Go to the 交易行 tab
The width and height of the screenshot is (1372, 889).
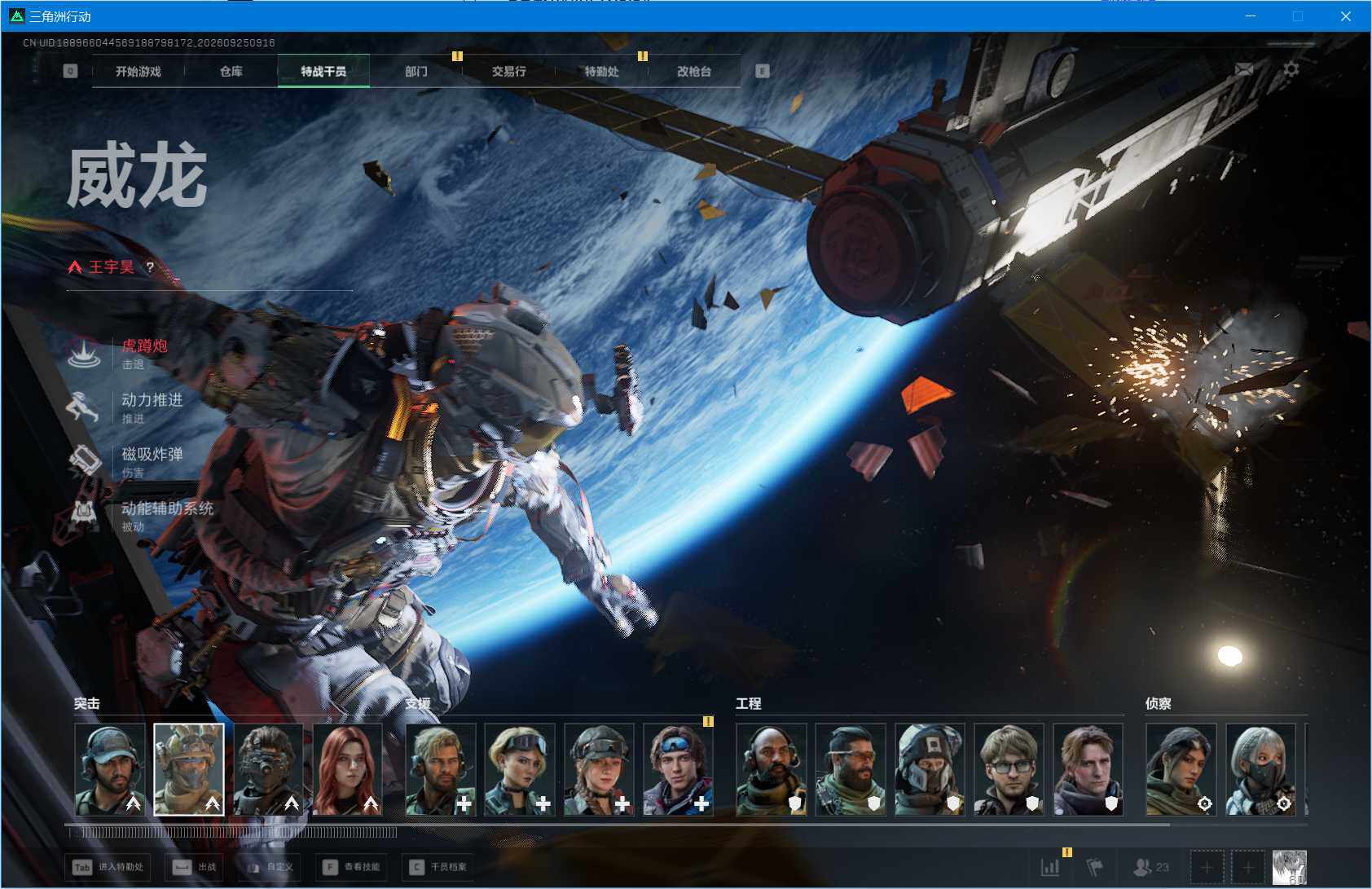click(509, 71)
